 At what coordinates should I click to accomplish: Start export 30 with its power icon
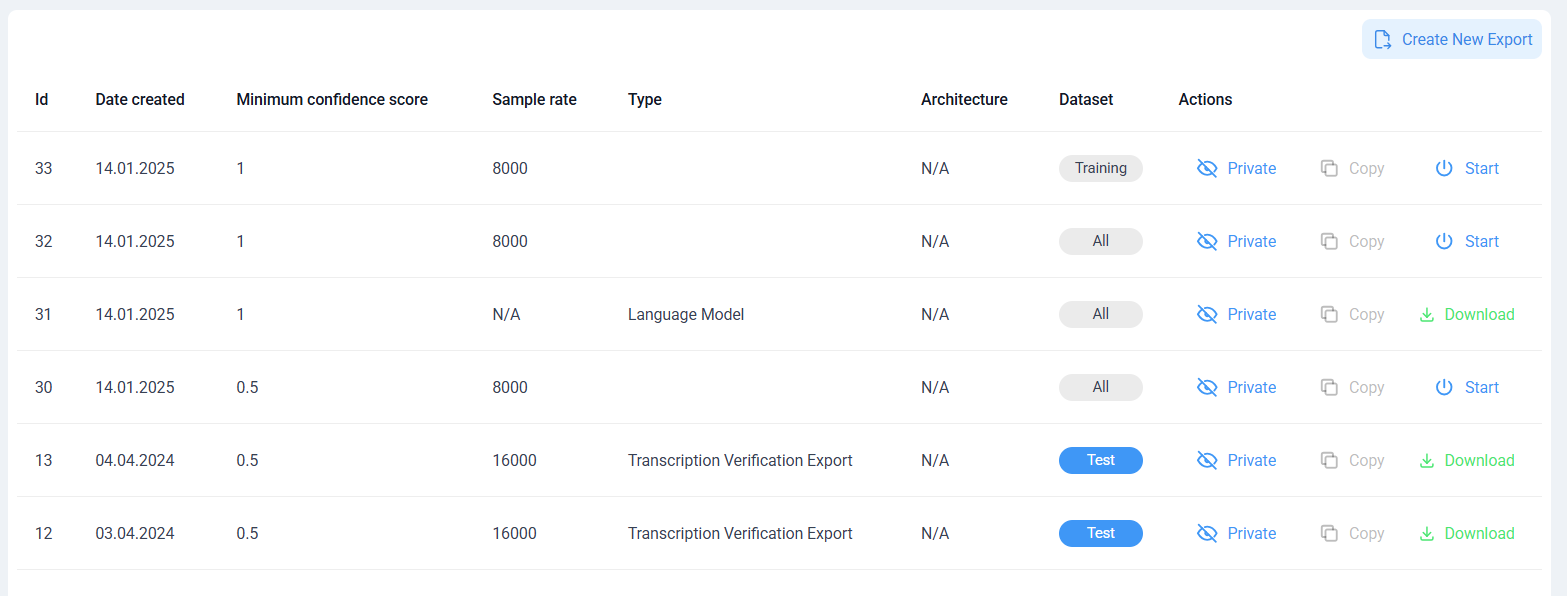(1443, 387)
